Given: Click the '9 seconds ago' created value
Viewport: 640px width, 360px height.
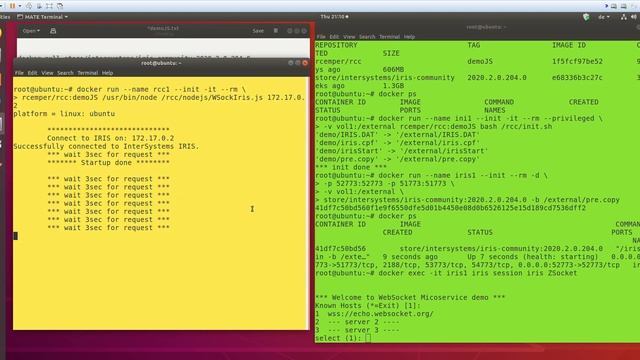Looking at the screenshot, I should tap(410, 257).
